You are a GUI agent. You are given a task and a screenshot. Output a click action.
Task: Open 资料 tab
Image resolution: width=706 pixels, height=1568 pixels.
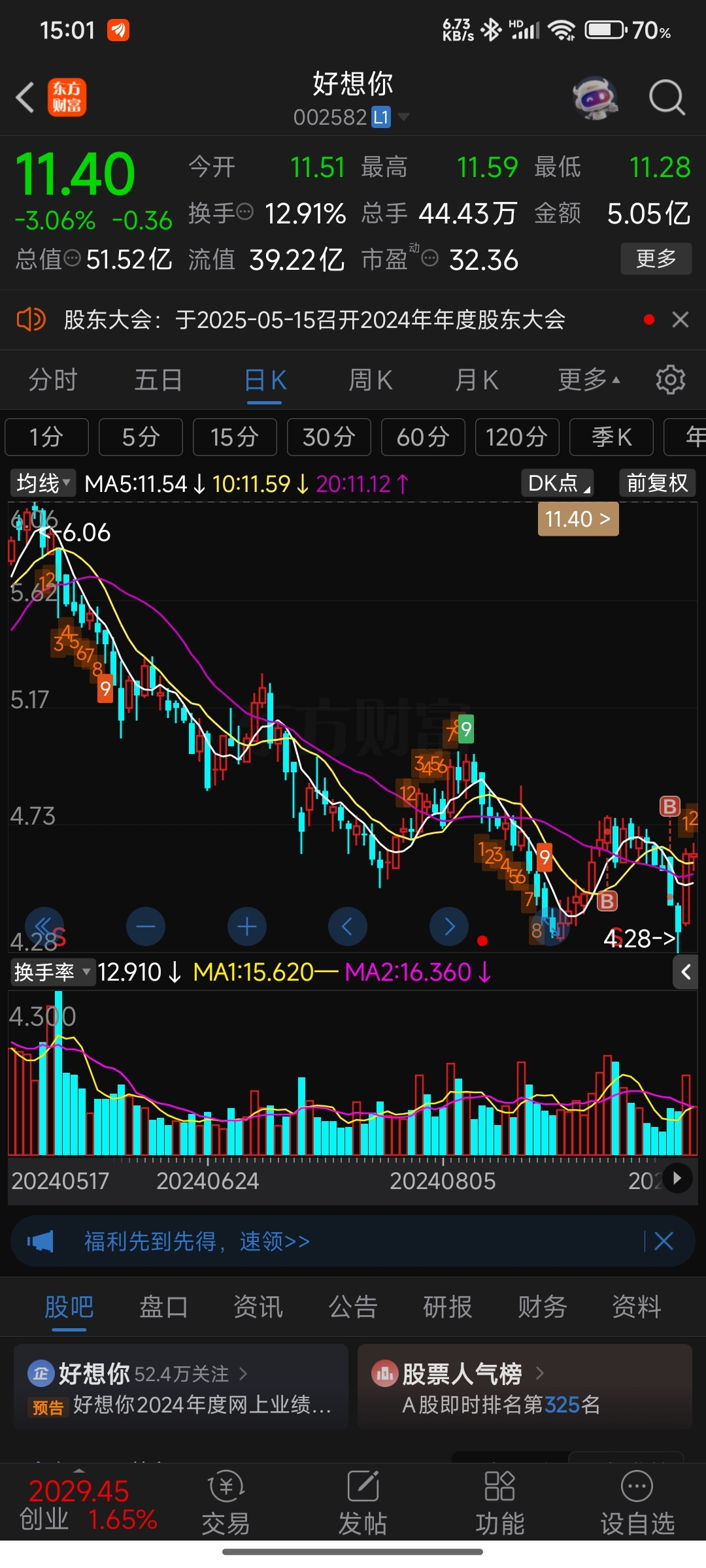coord(637,1307)
